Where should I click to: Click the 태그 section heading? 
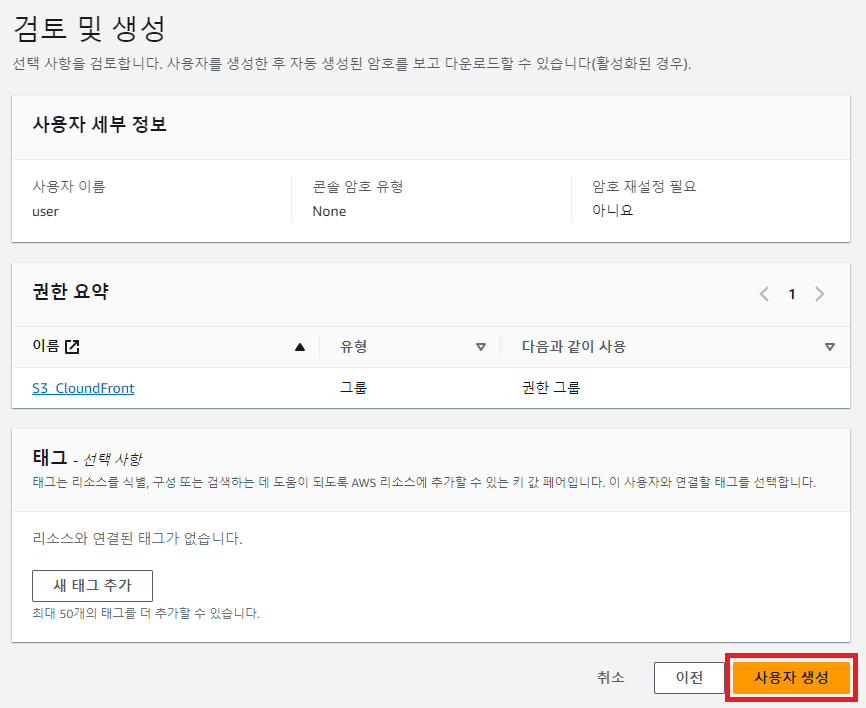[50, 458]
